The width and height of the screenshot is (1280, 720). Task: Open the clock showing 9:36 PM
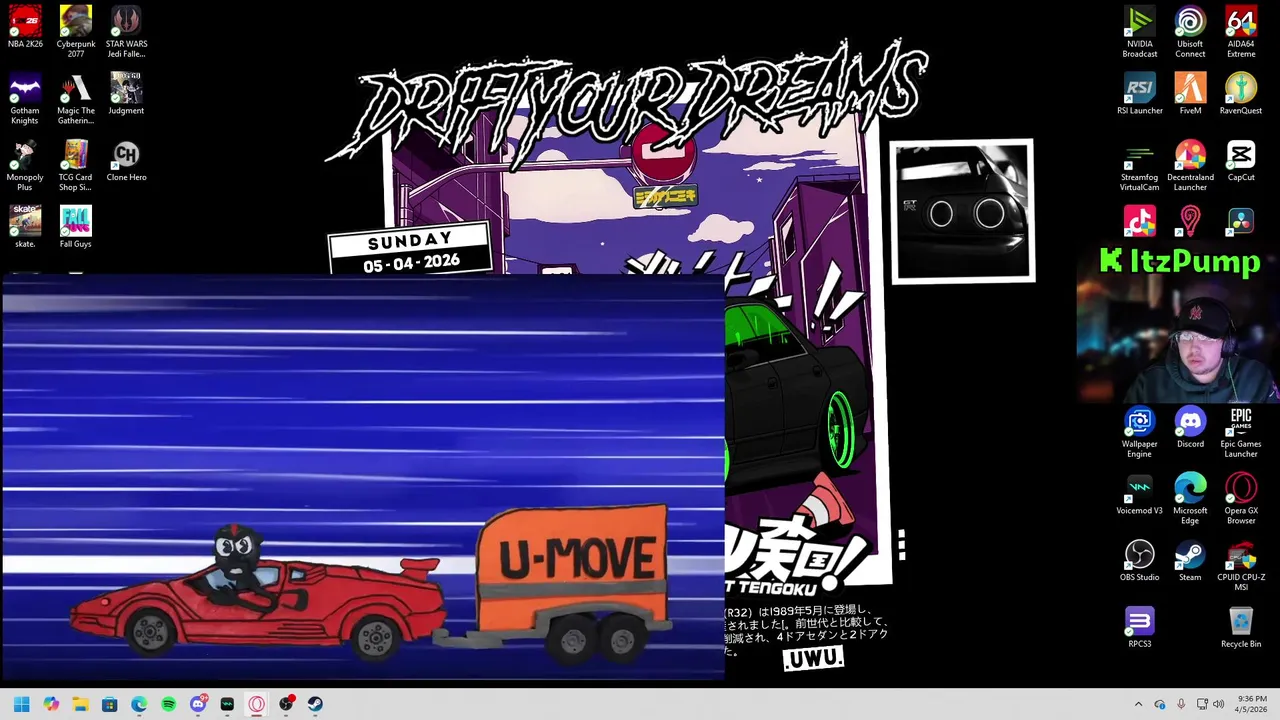click(x=1252, y=704)
